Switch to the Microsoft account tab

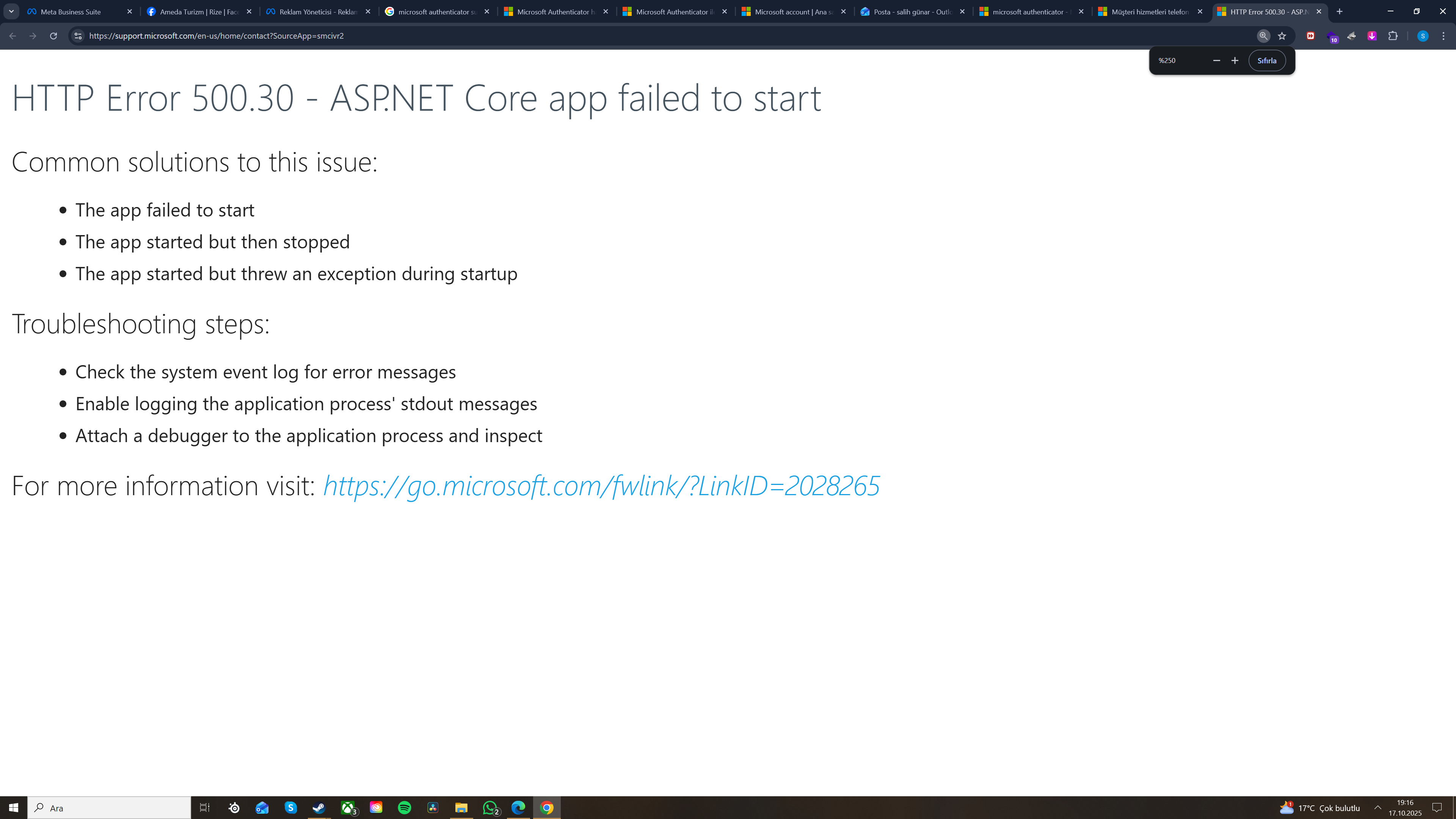tap(794, 11)
